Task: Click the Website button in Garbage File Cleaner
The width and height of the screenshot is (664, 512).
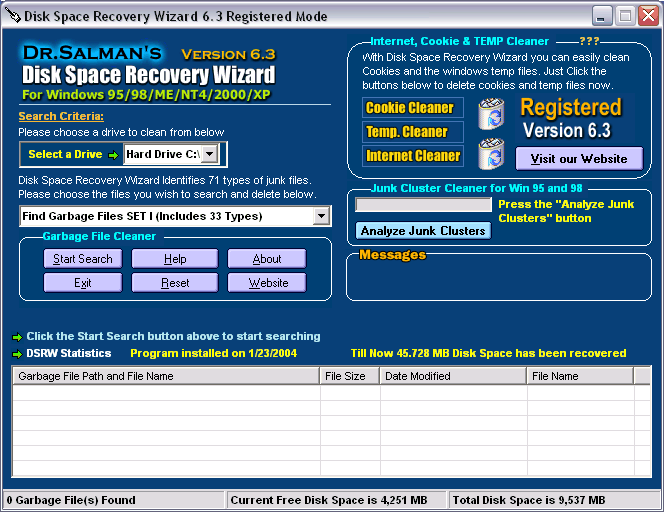Action: point(267,282)
